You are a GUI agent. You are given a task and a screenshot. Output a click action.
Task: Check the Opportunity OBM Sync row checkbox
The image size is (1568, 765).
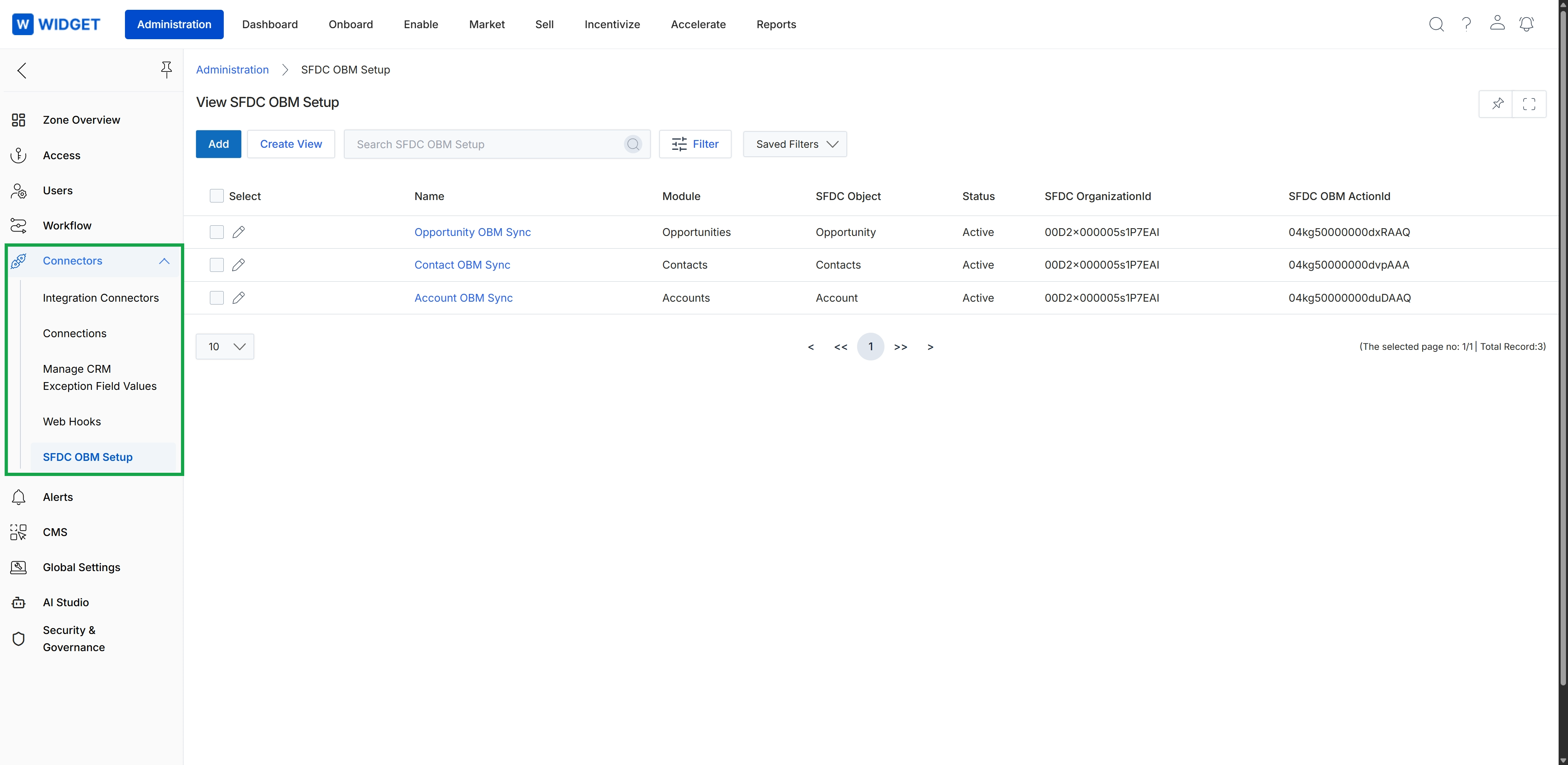217,232
